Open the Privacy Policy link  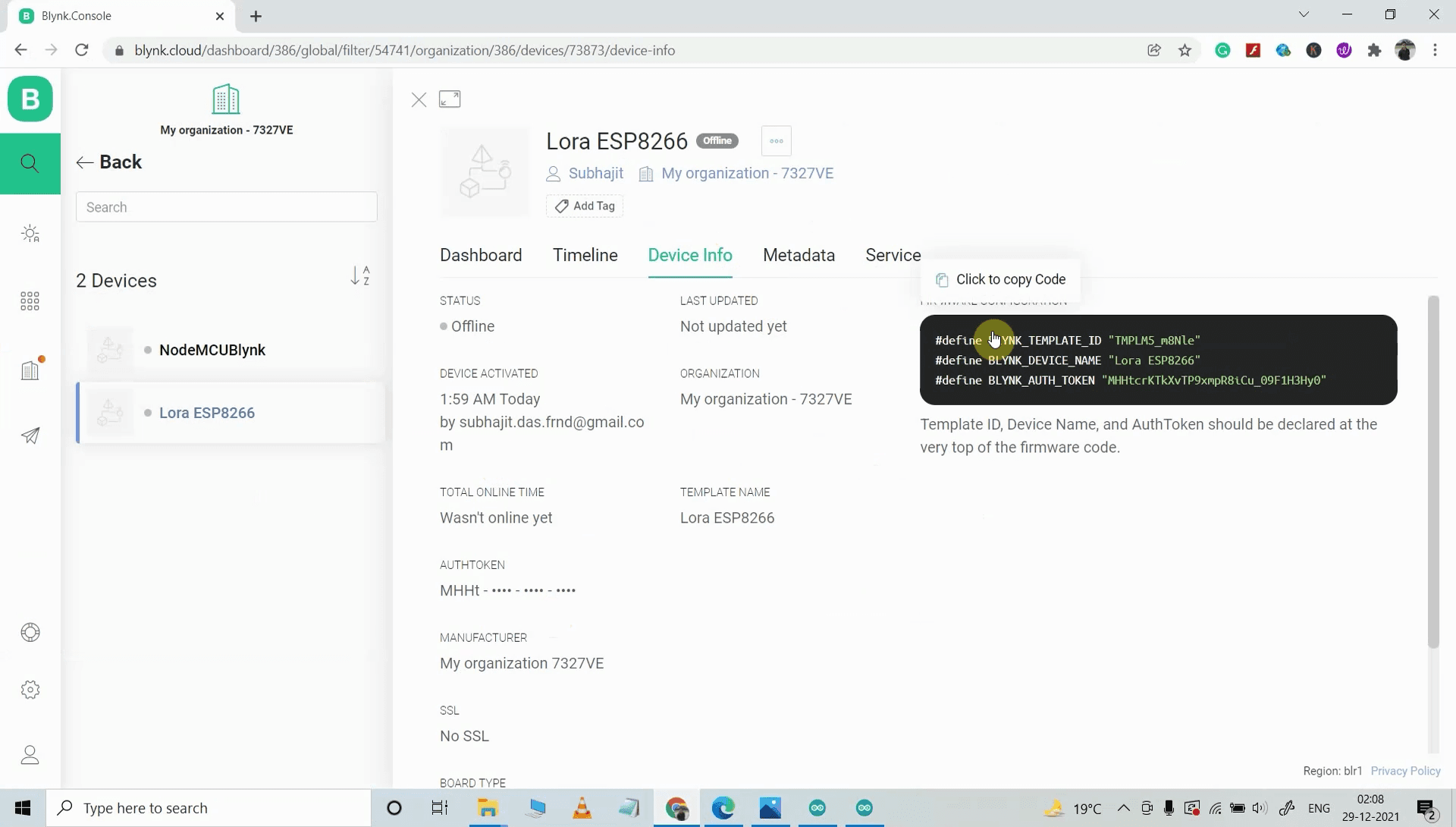coord(1404,770)
